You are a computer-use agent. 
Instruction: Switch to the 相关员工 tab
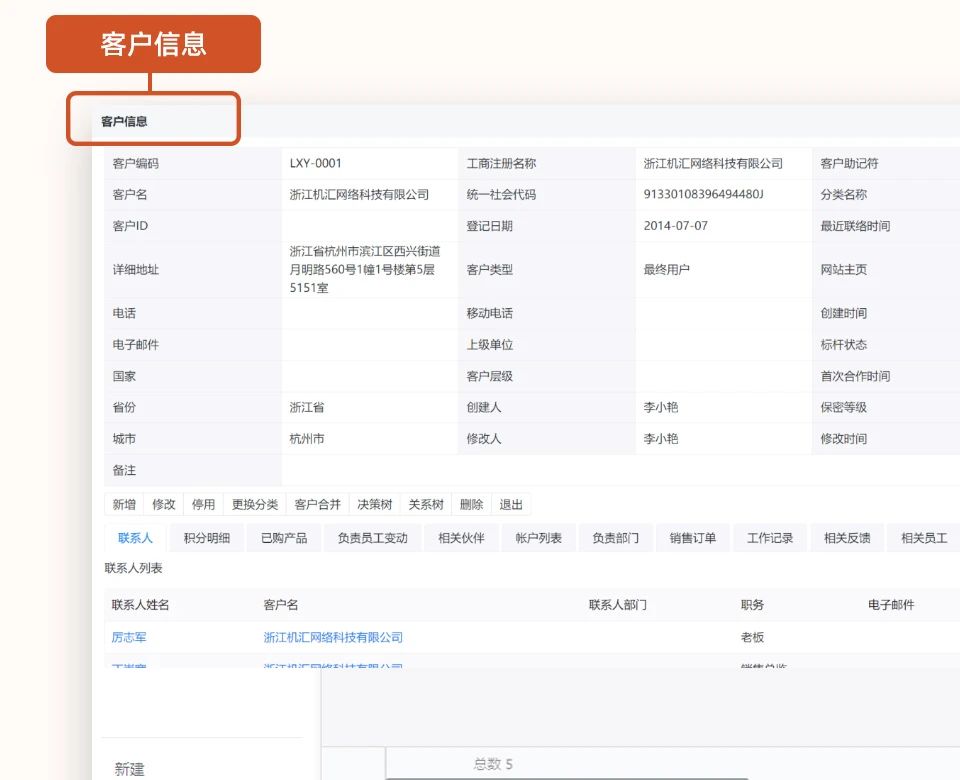[x=924, y=538]
